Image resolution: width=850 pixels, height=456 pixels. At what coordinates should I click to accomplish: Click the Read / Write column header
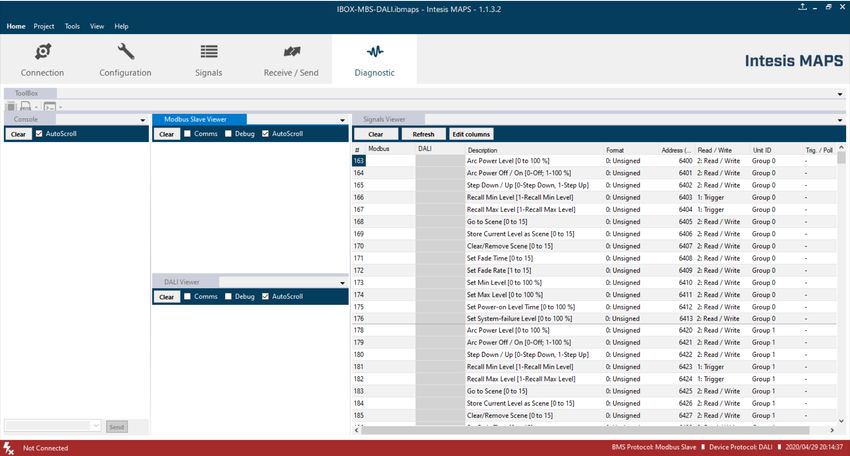(x=723, y=150)
